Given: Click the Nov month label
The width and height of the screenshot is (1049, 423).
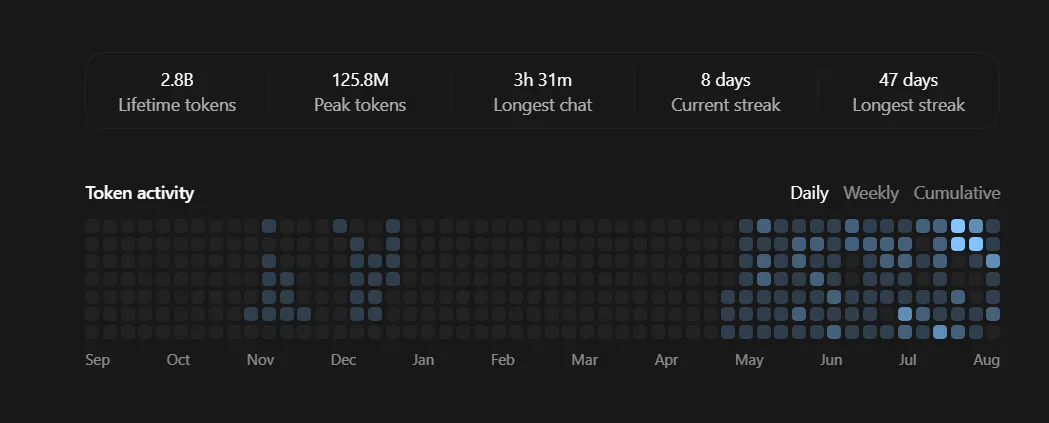Looking at the screenshot, I should (x=260, y=360).
